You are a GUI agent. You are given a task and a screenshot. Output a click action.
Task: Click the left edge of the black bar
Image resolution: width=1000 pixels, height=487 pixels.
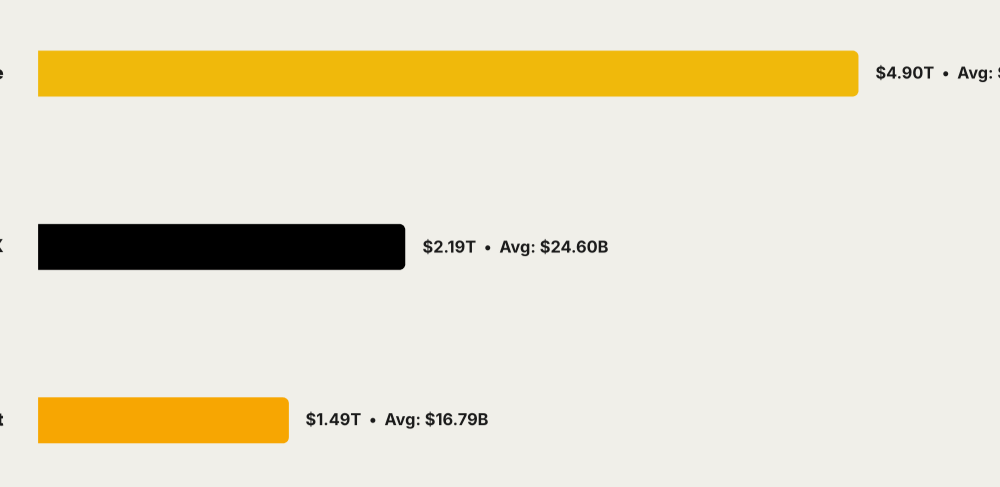pos(42,247)
